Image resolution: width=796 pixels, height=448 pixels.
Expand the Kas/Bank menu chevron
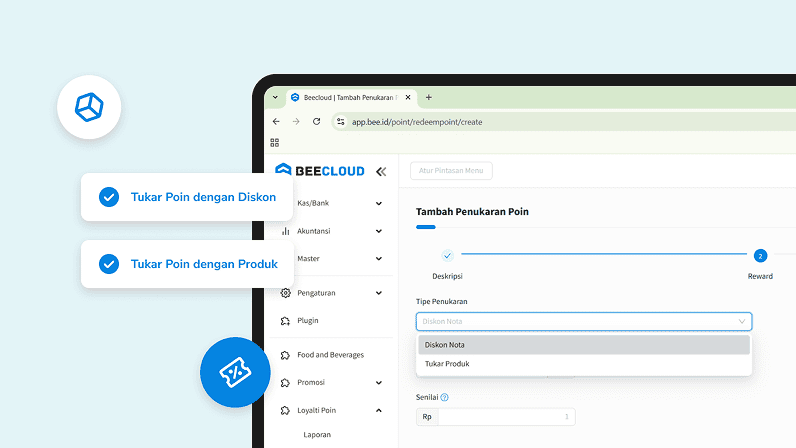tap(379, 203)
